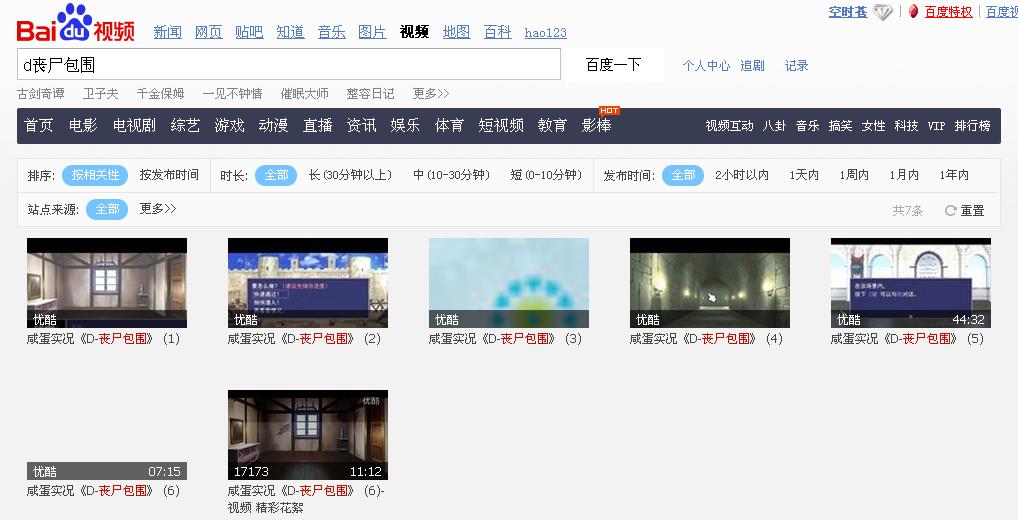Click the red gem 百度特权 icon
The height and width of the screenshot is (520, 1018).
(913, 12)
